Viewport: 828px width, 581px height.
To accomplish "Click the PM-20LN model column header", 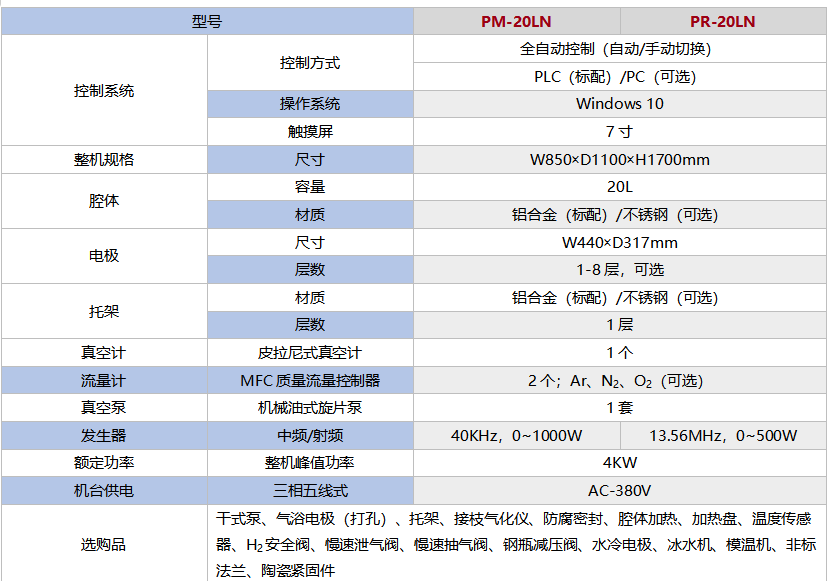I will pos(516,21).
